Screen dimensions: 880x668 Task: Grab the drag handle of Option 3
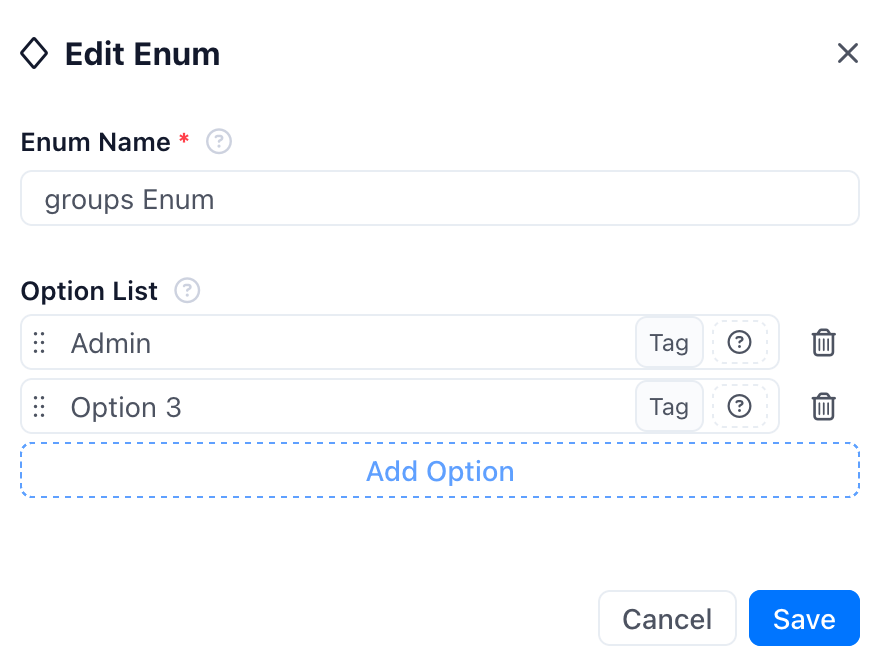pos(39,406)
